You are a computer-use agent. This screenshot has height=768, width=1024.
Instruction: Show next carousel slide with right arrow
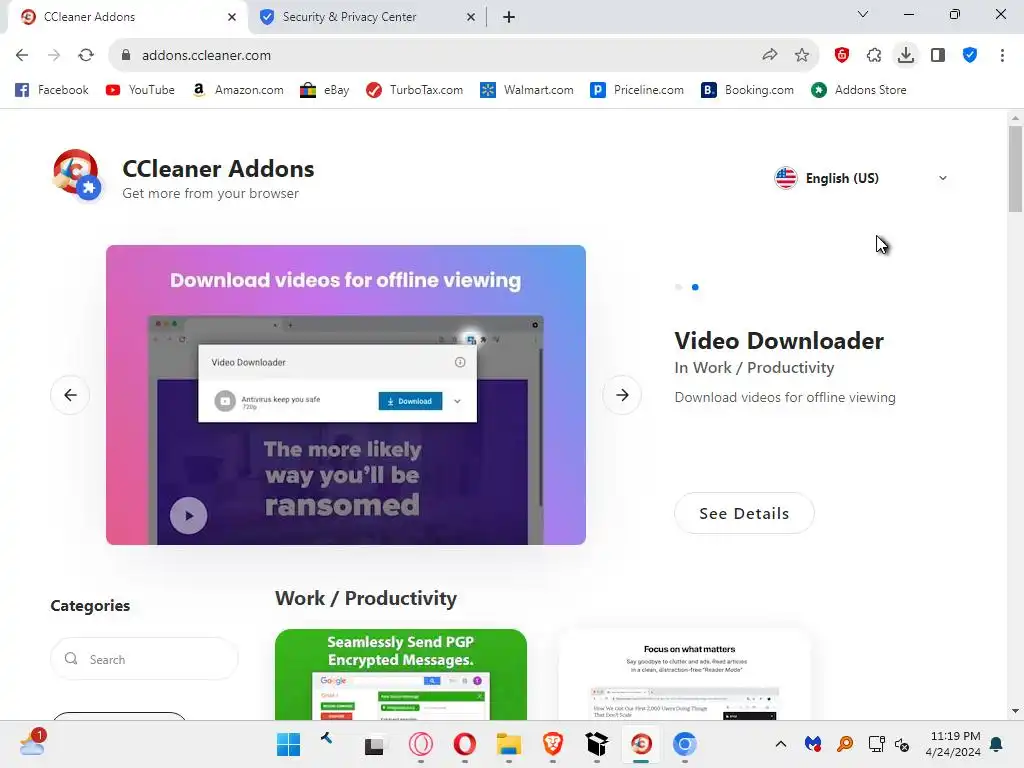pyautogui.click(x=622, y=394)
